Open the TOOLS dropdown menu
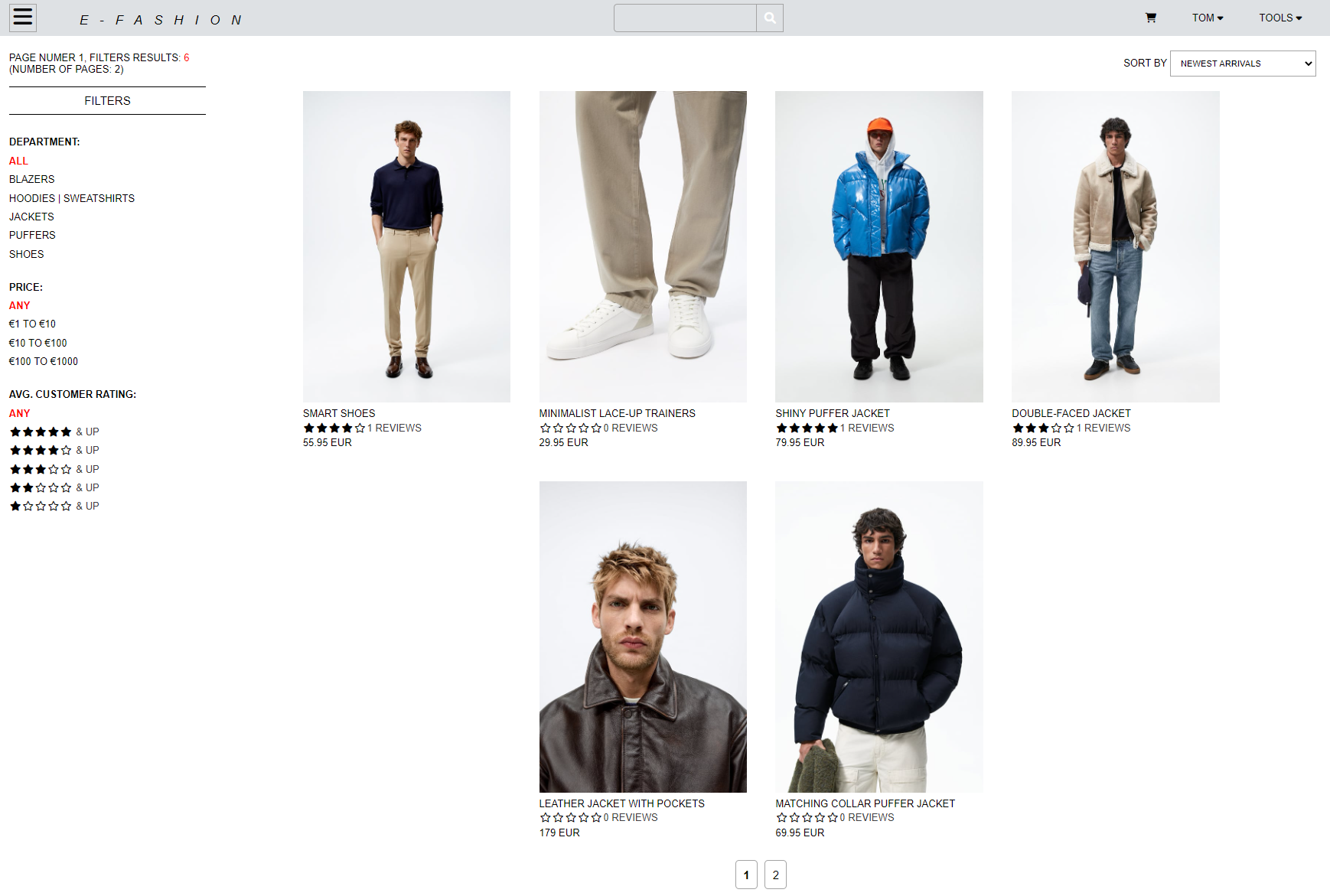This screenshot has width=1330, height=896. coord(1280,18)
